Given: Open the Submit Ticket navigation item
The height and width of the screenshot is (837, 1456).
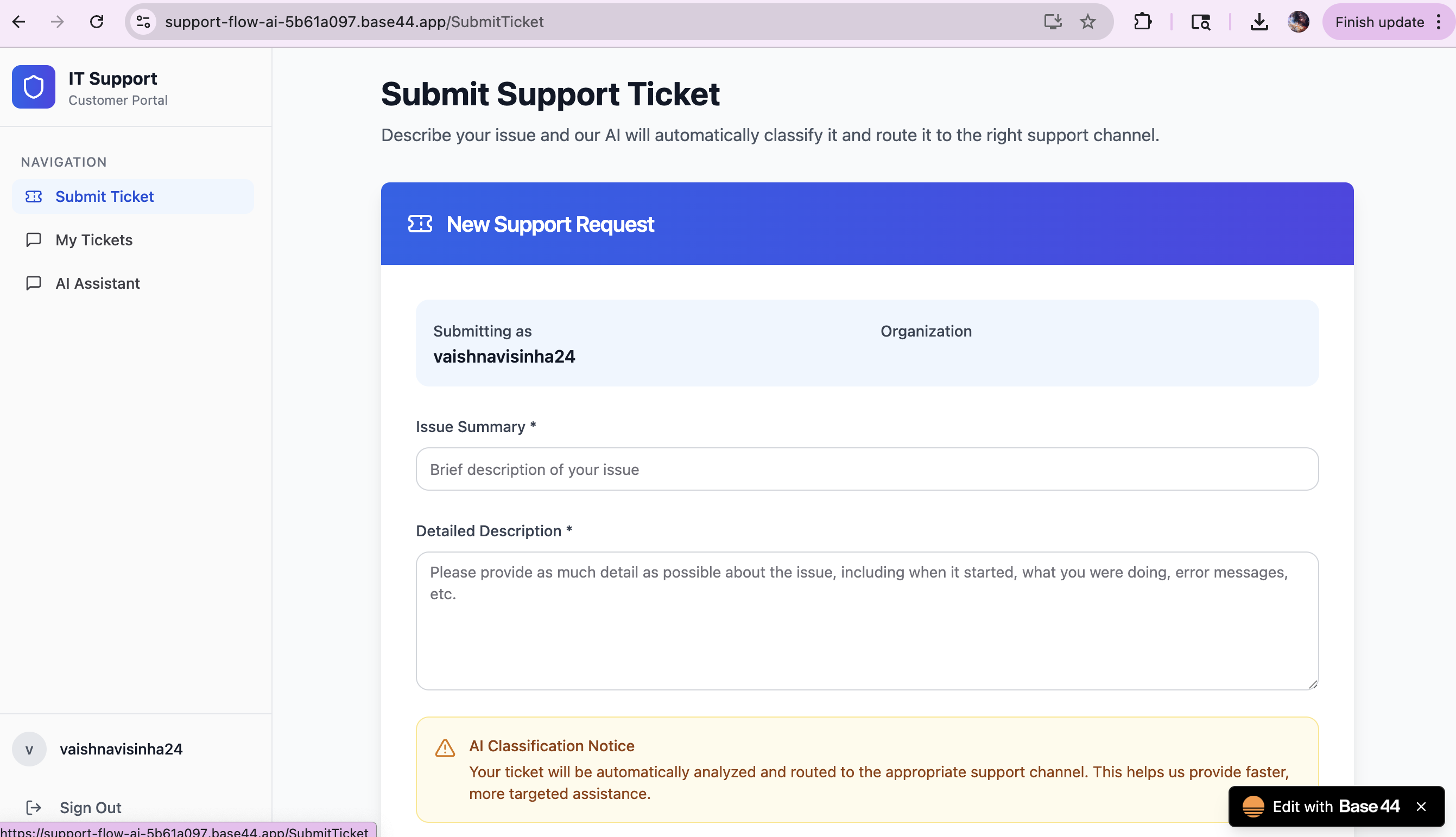Looking at the screenshot, I should pos(104,196).
